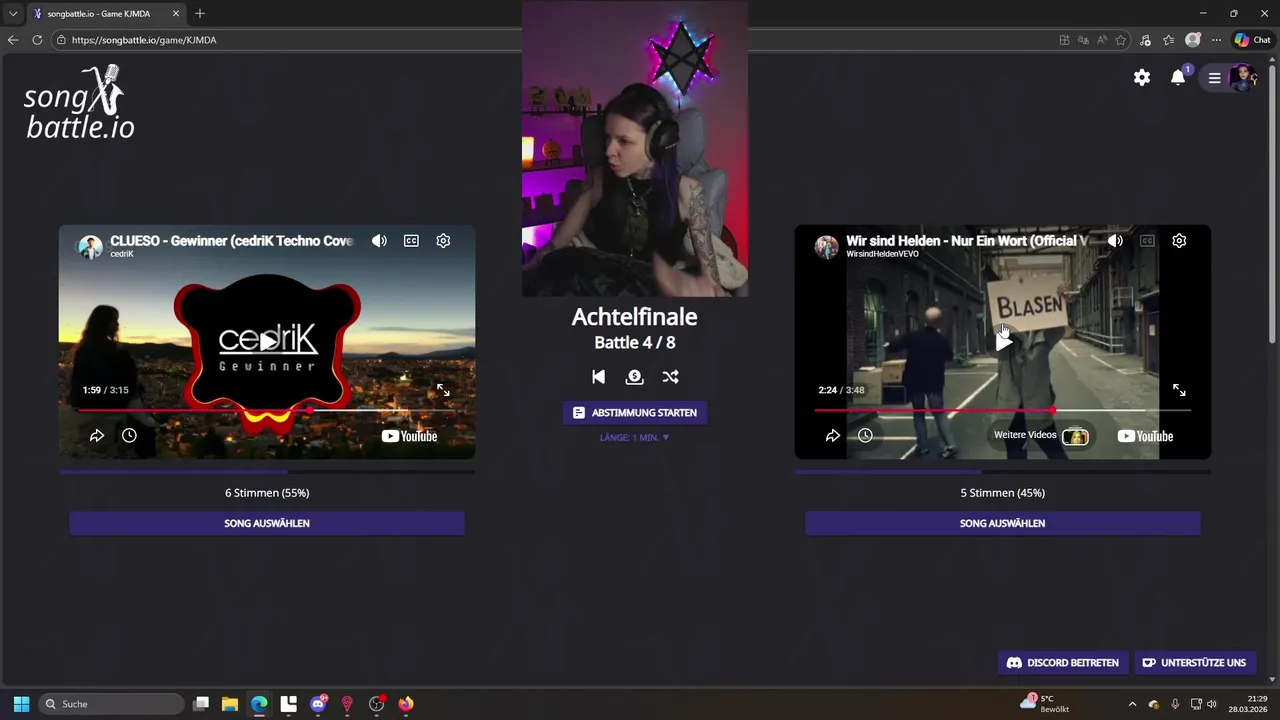1280x720 pixels.
Task: Open the split screen icon in address bar
Action: [x=1064, y=40]
